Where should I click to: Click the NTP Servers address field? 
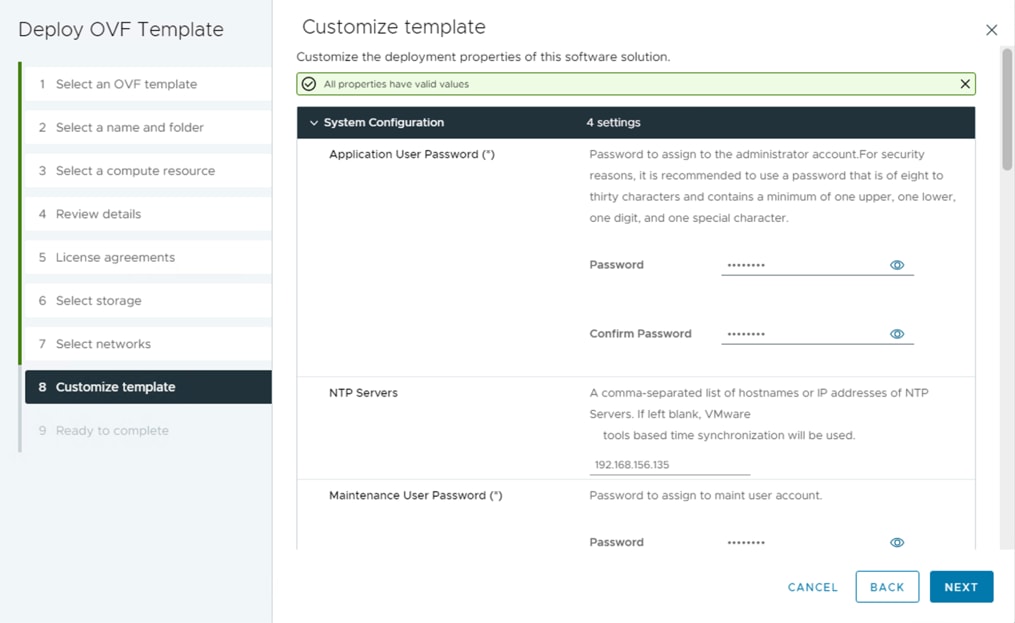670,465
